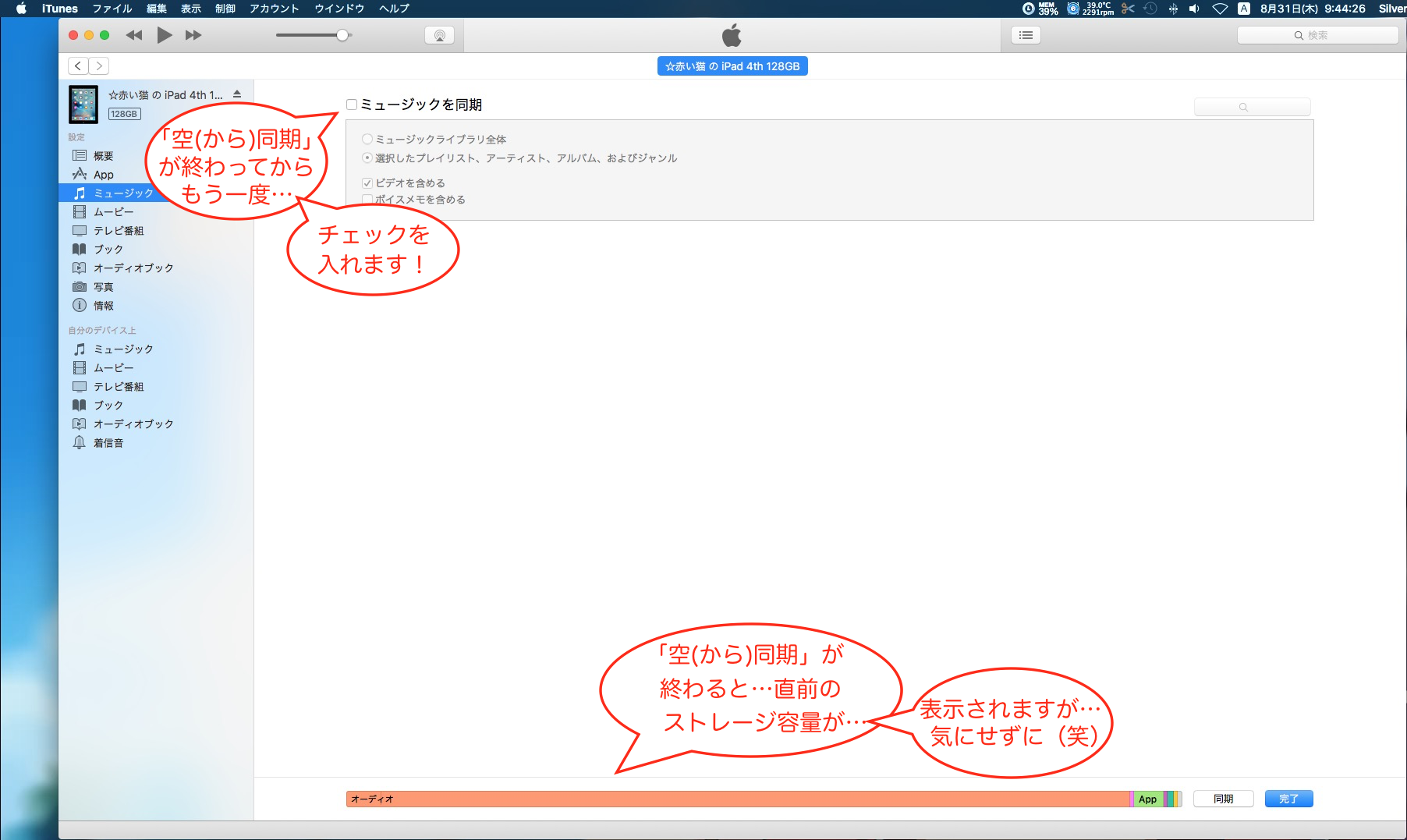The height and width of the screenshot is (840, 1407).
Task: Eject the iPad using eject icon
Action: [237, 94]
